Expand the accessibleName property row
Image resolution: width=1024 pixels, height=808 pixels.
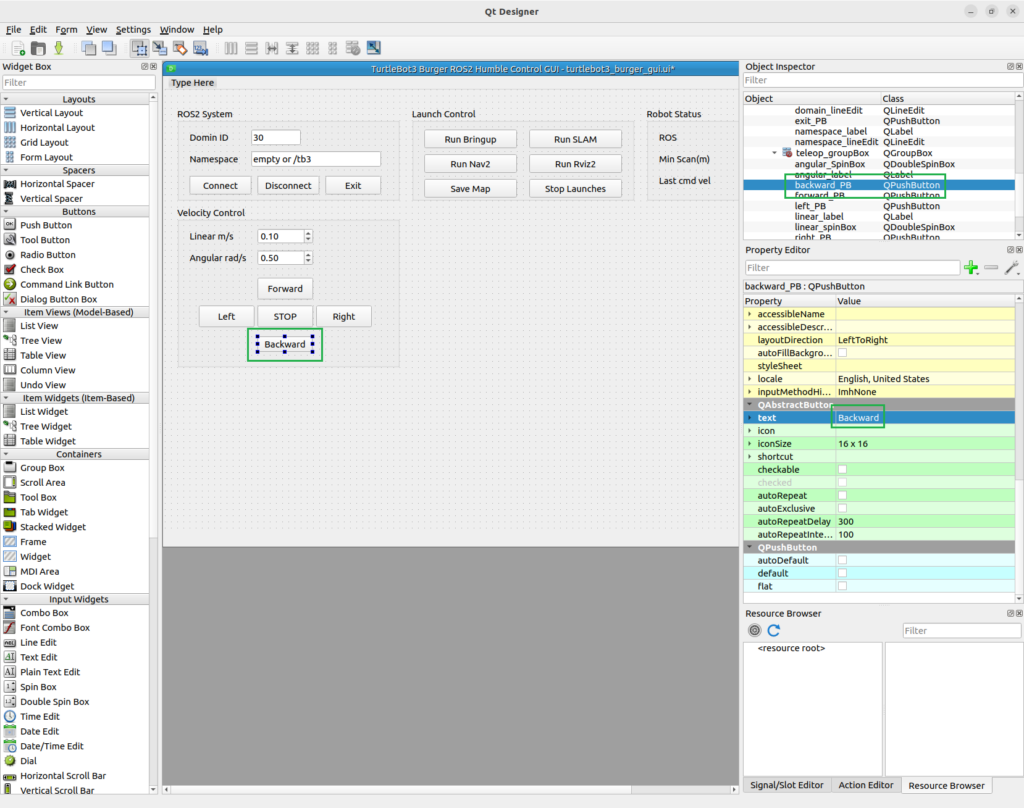pos(750,314)
